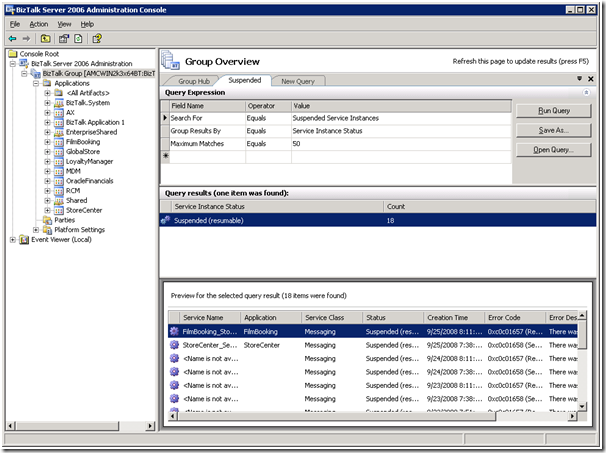The image size is (606, 453).
Task: Collapse the Applications tree node
Action: point(36,83)
